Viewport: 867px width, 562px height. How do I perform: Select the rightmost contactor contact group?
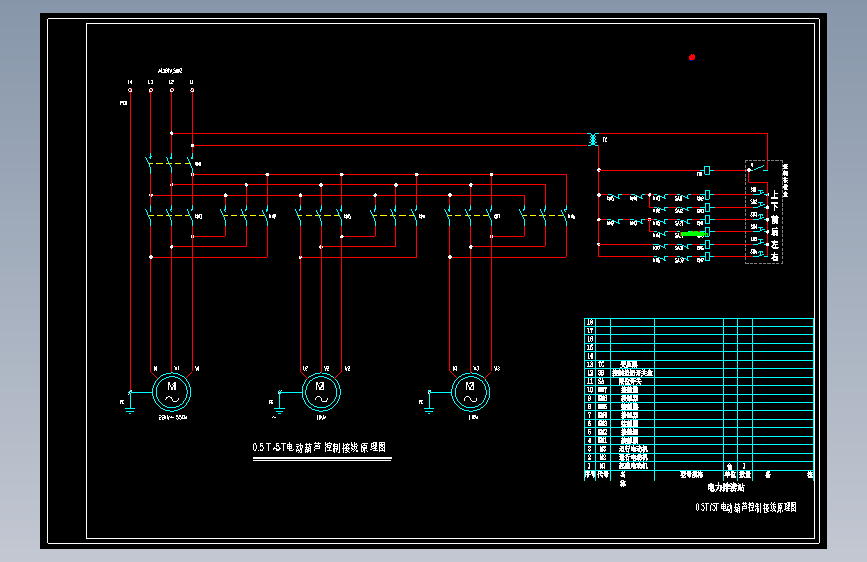[545, 216]
